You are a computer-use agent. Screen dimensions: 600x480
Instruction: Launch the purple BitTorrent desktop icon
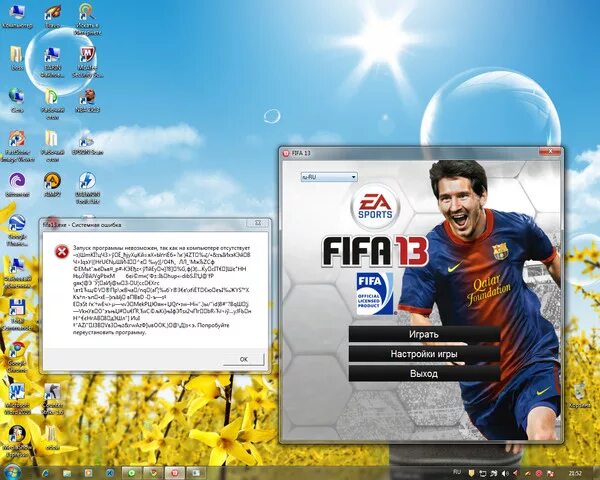(17, 184)
